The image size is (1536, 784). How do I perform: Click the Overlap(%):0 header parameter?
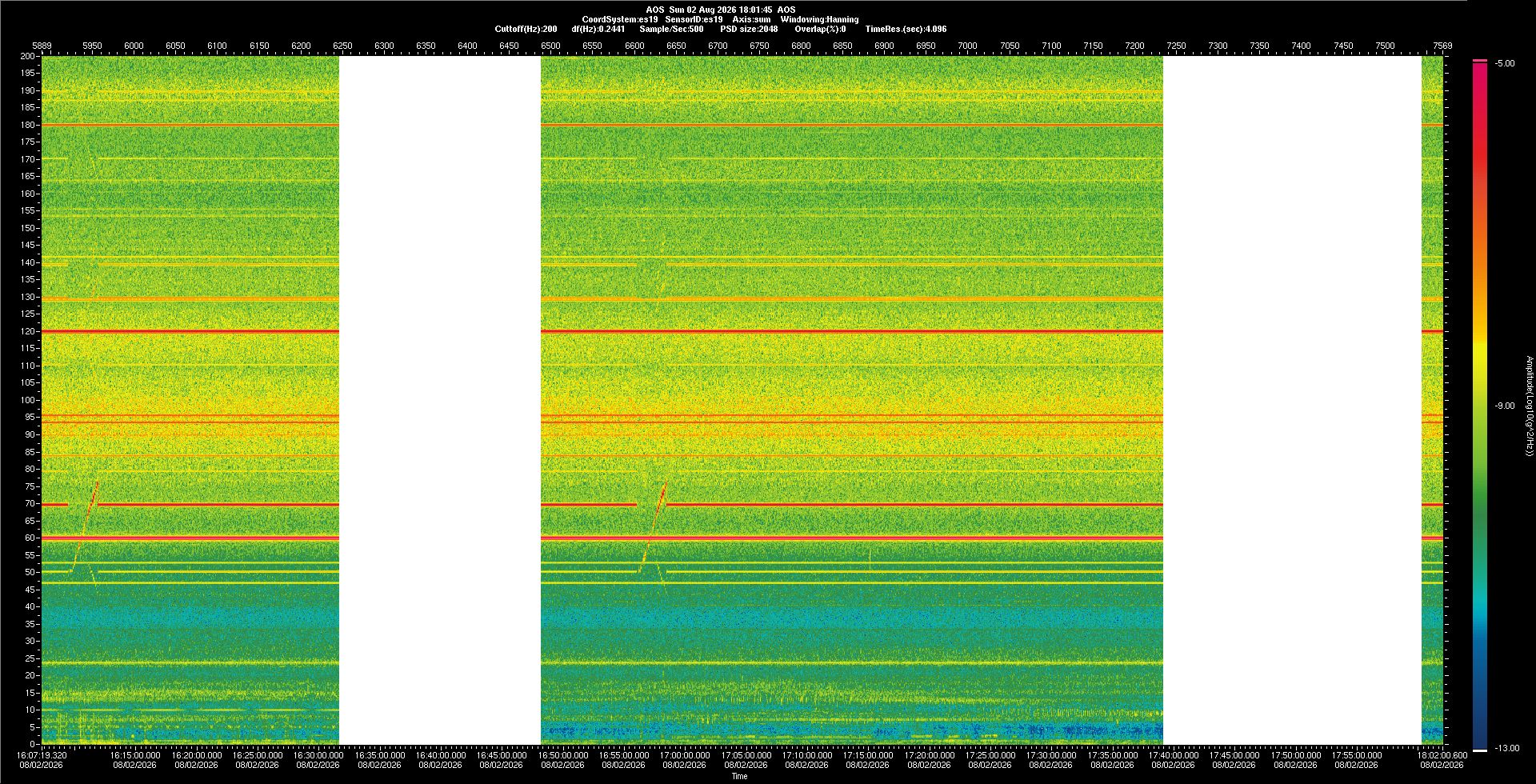(820, 29)
